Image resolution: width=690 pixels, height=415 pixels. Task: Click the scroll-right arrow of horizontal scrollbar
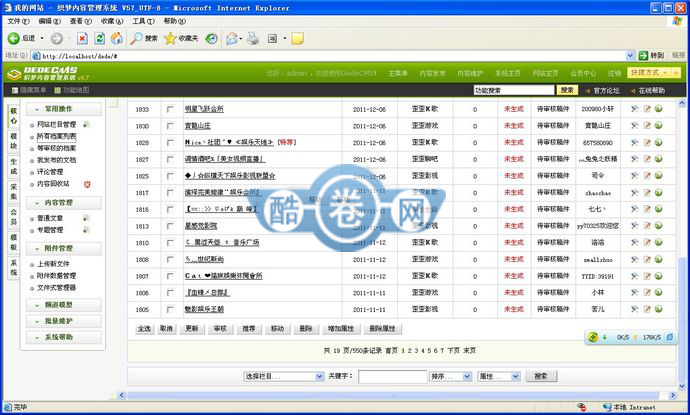[673, 395]
